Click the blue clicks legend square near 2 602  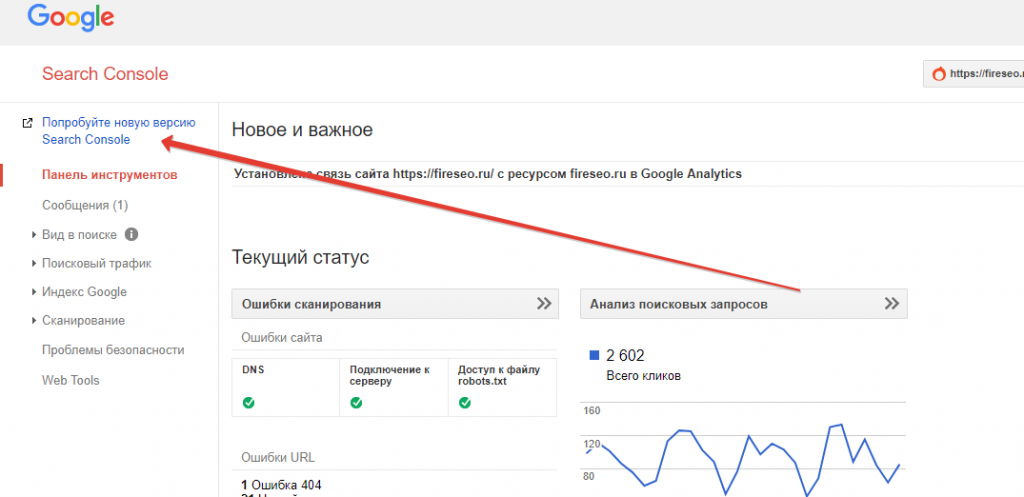point(594,355)
